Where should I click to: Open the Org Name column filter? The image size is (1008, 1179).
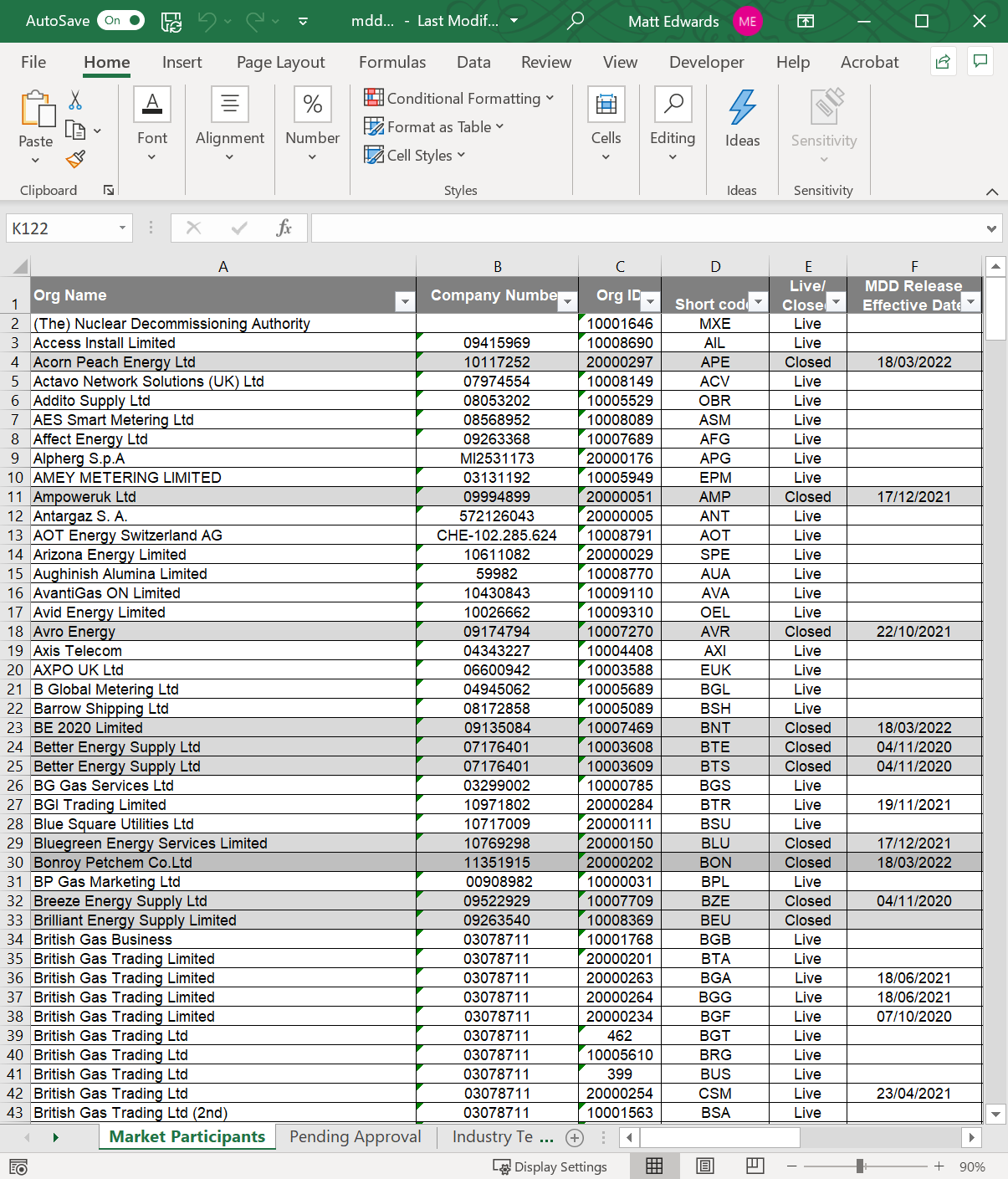coord(404,300)
